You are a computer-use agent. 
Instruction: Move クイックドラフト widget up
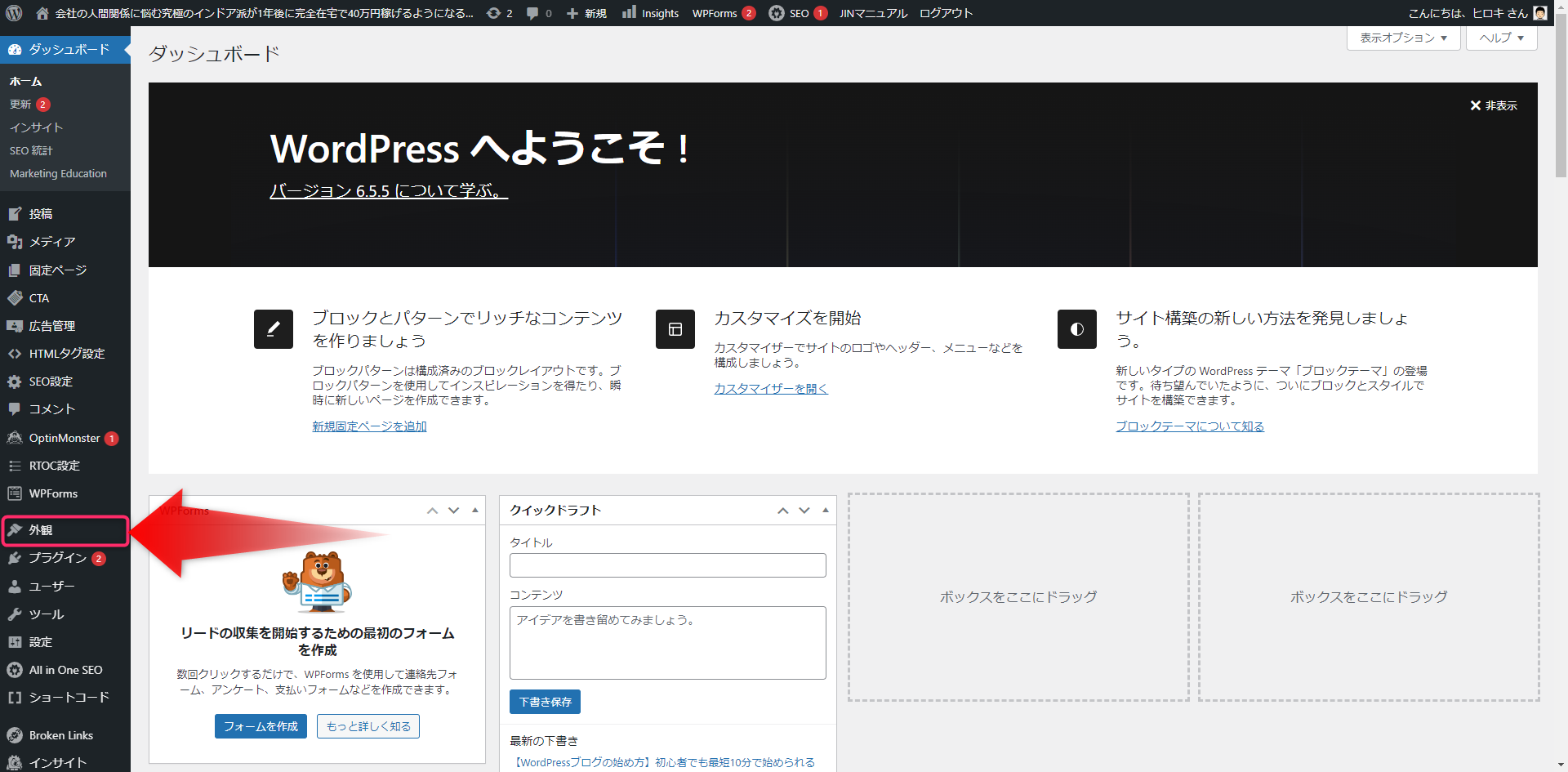click(783, 511)
